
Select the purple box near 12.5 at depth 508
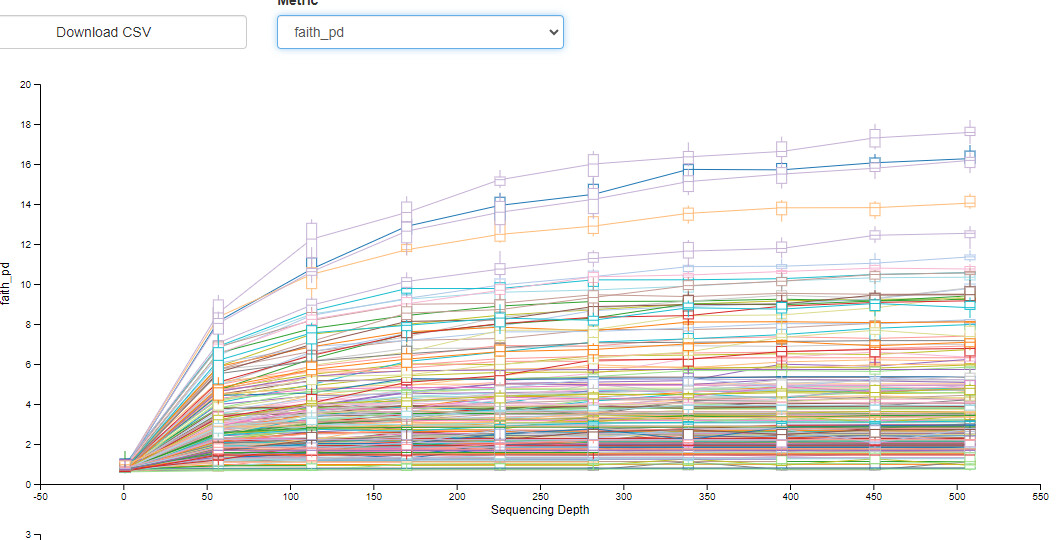(x=969, y=233)
